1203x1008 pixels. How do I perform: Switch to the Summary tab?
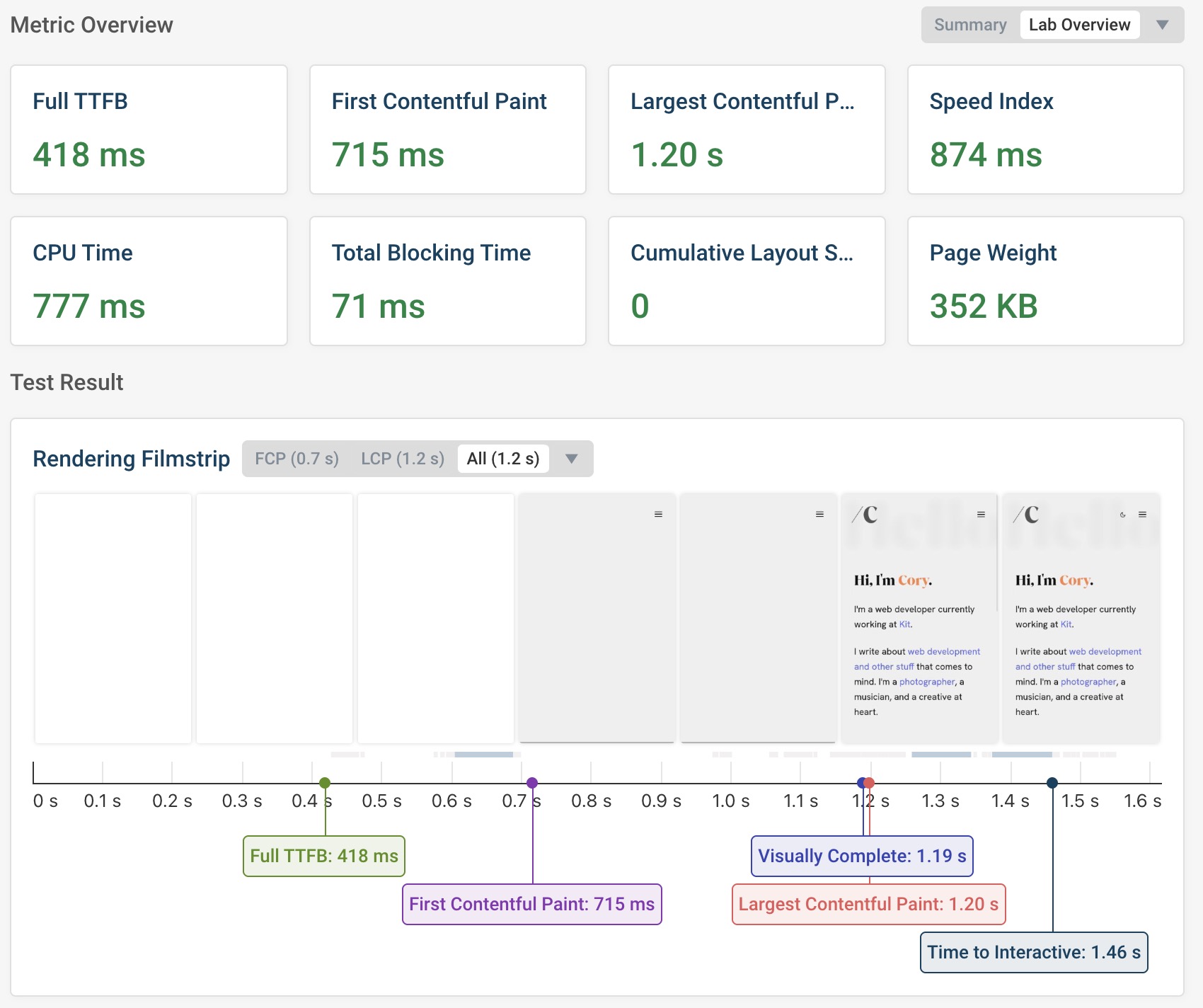click(970, 25)
